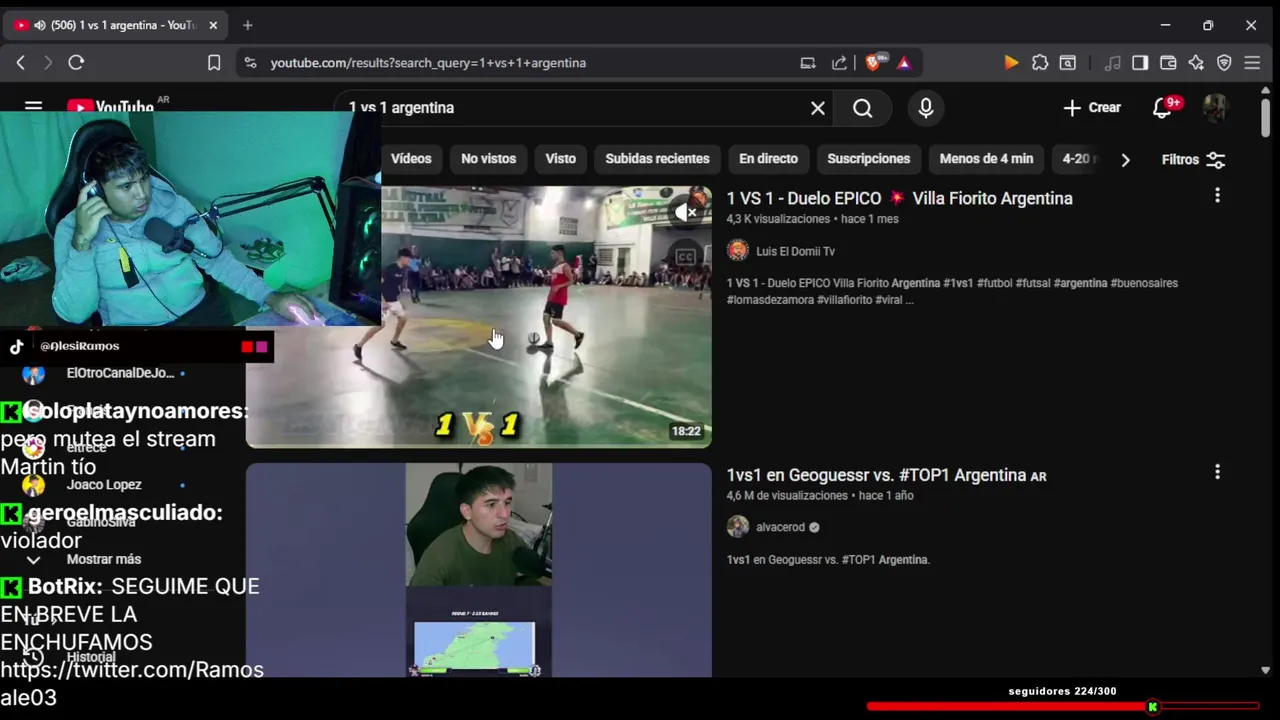Start voice search with microphone

926,108
